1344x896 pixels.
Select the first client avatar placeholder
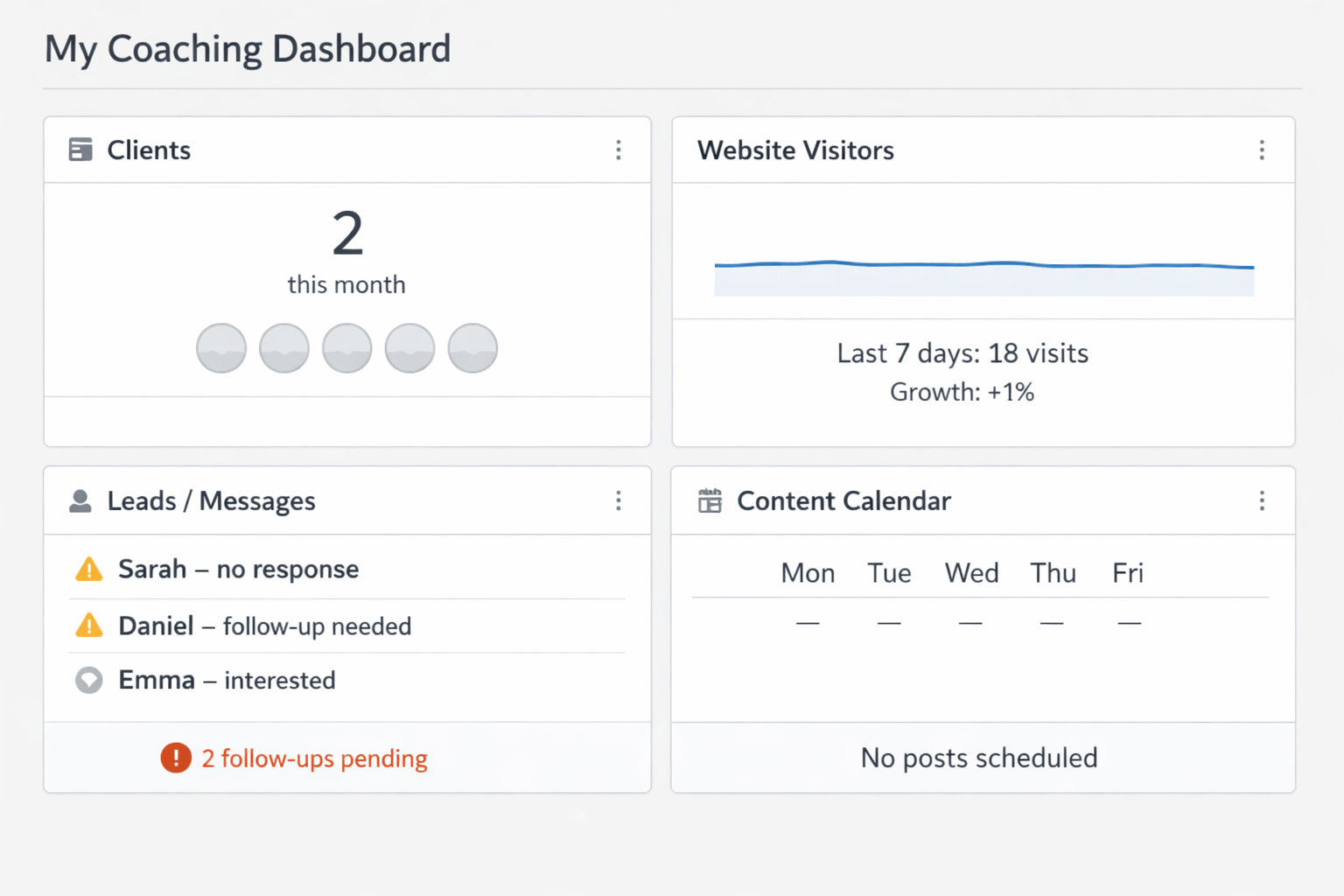pos(221,348)
